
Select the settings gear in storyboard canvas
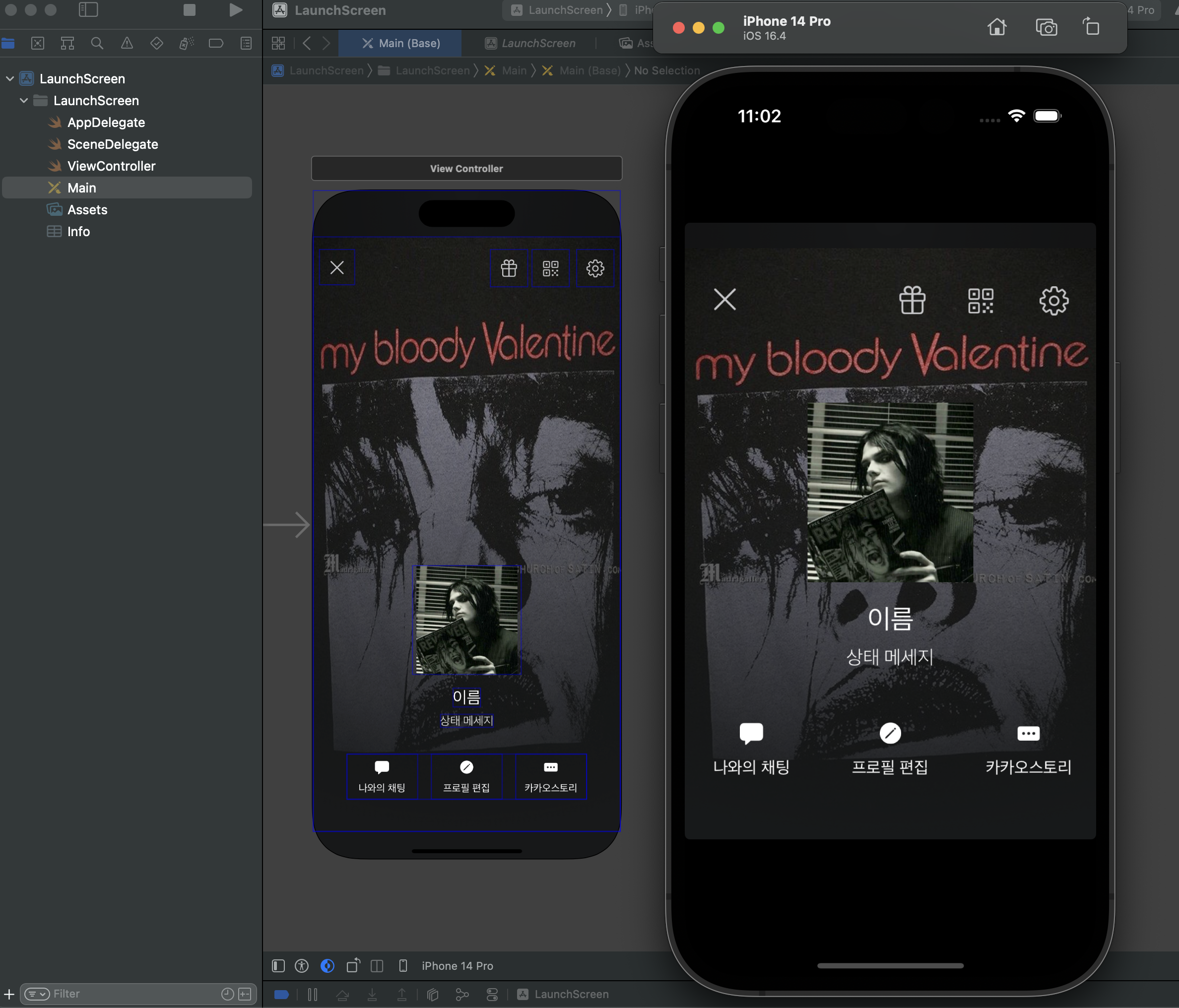point(595,268)
